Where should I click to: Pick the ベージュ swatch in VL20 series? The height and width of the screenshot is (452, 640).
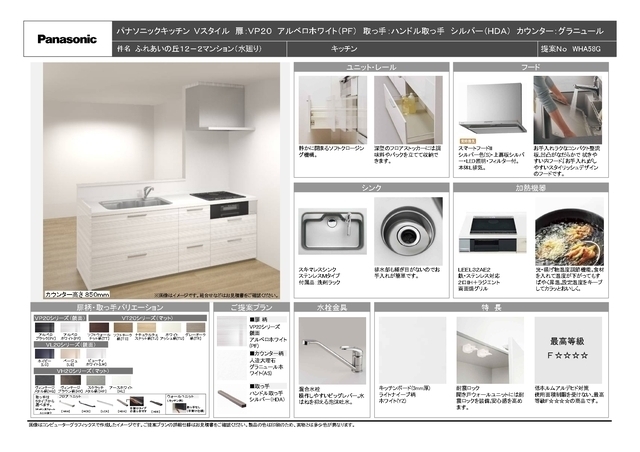click(x=70, y=354)
